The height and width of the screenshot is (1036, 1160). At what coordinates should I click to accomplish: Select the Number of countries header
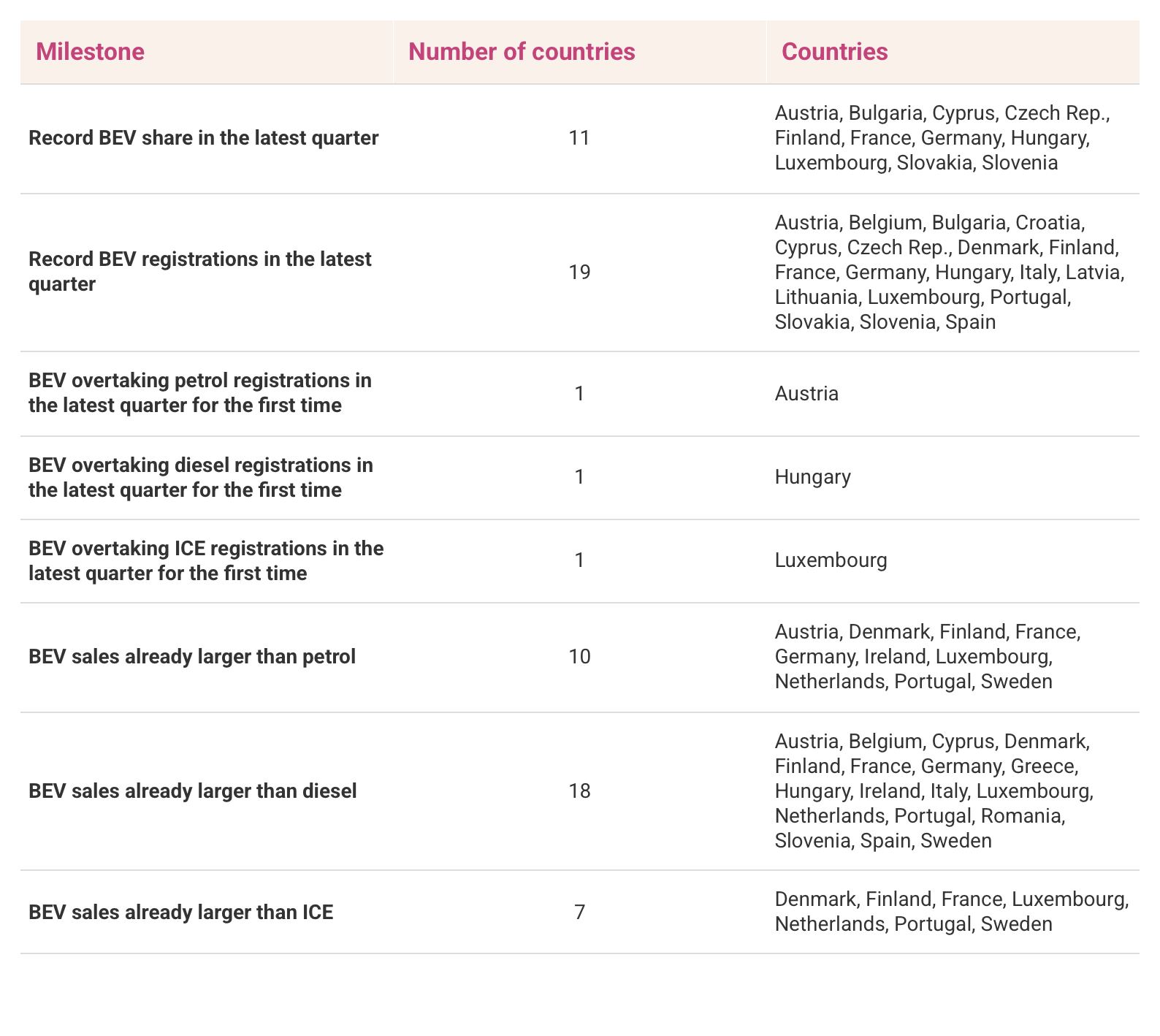pyautogui.click(x=522, y=52)
